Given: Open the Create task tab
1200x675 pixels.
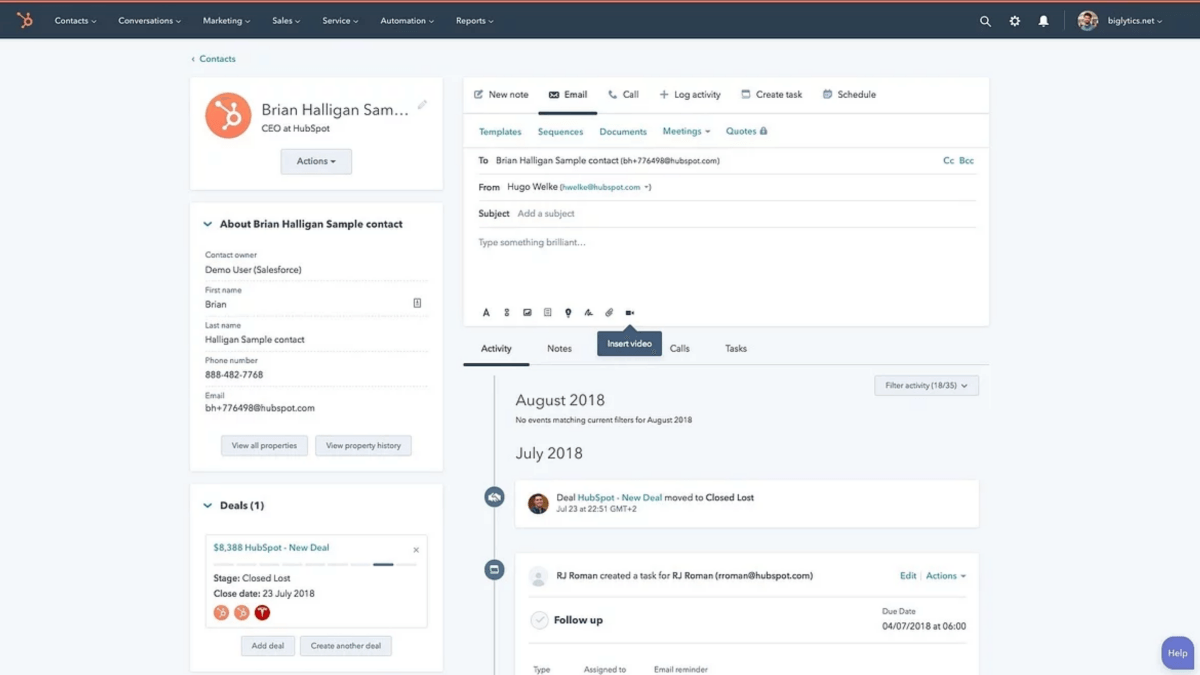Looking at the screenshot, I should click(771, 95).
